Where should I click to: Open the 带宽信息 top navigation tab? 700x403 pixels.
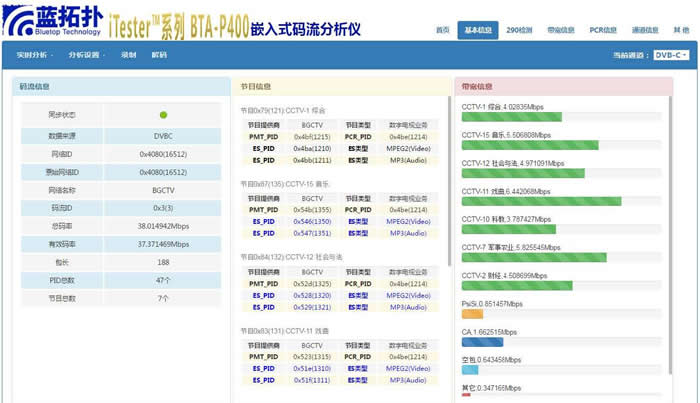561,30
